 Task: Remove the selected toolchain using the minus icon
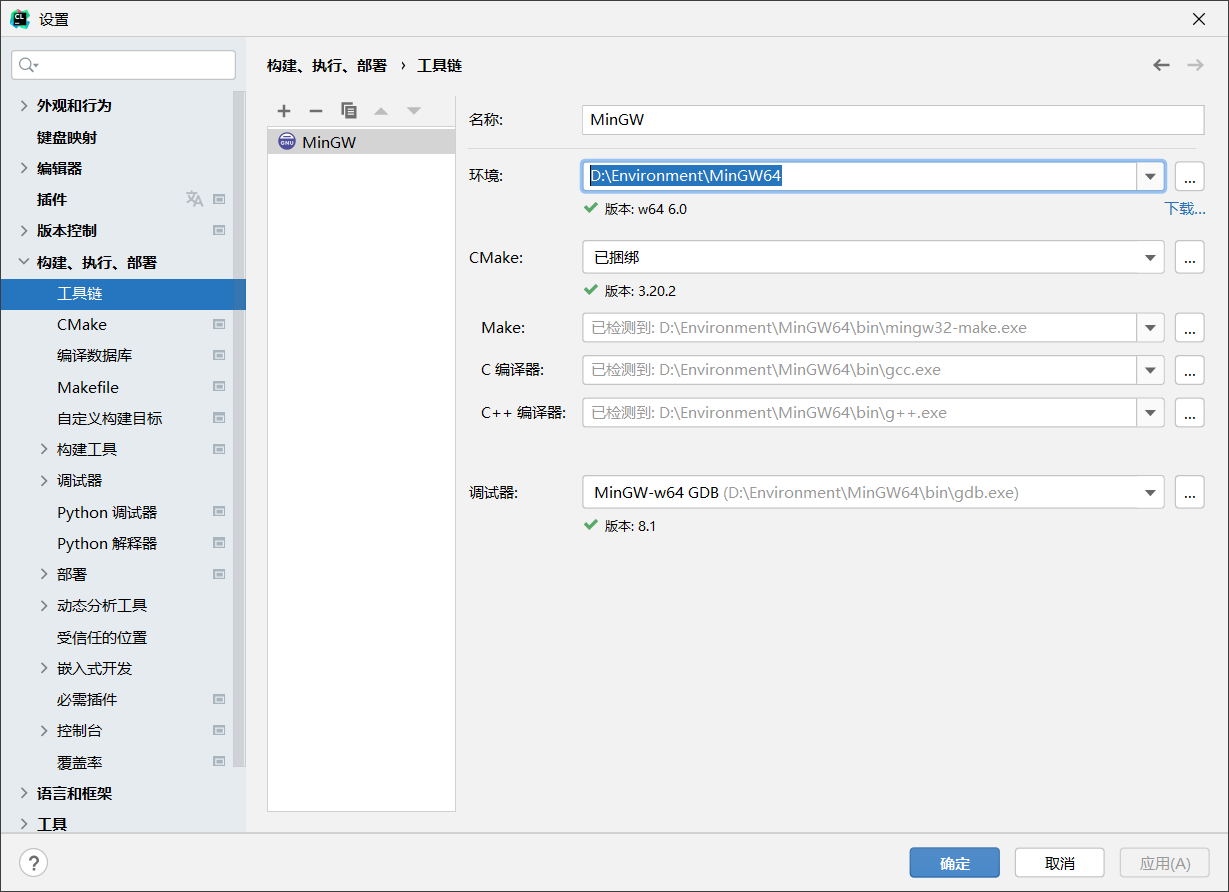[x=316, y=110]
